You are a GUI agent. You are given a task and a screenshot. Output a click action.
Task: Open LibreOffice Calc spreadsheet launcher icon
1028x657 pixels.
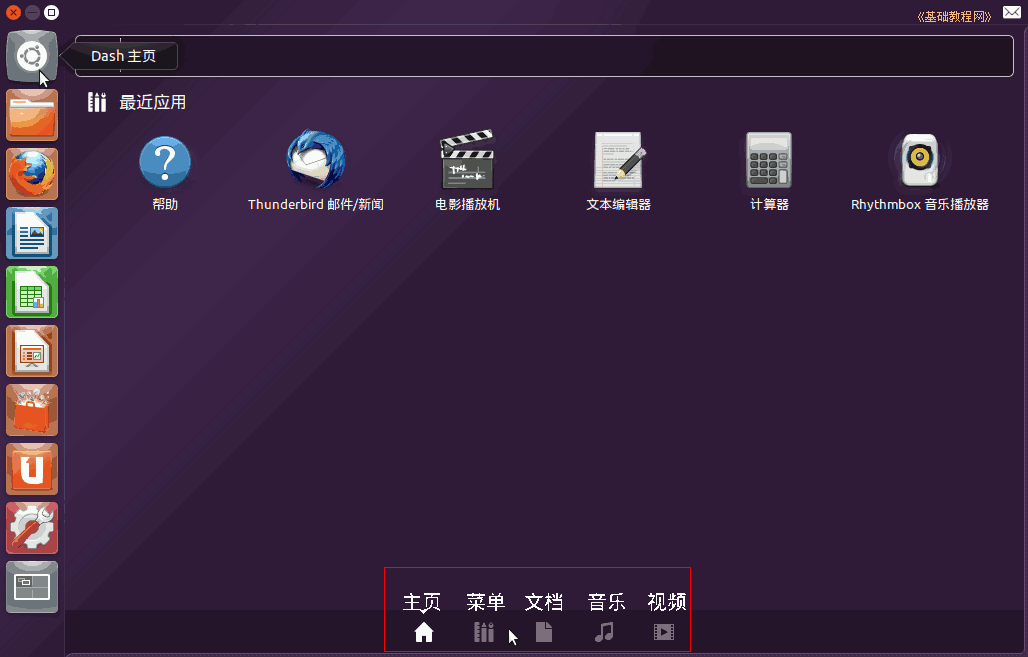point(32,292)
